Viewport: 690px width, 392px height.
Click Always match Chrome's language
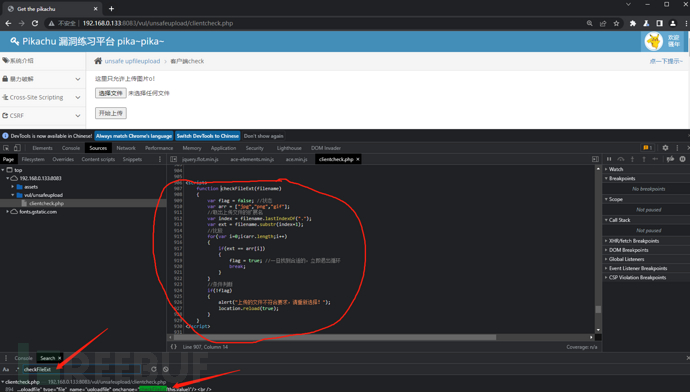[x=134, y=136]
